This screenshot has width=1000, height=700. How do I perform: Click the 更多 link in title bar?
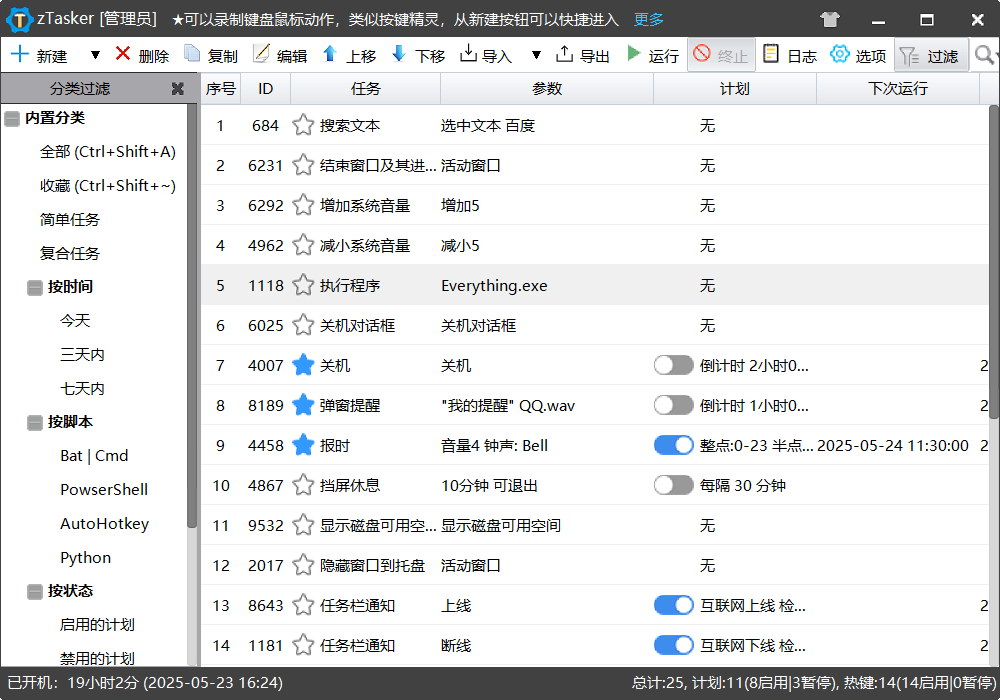click(x=648, y=19)
